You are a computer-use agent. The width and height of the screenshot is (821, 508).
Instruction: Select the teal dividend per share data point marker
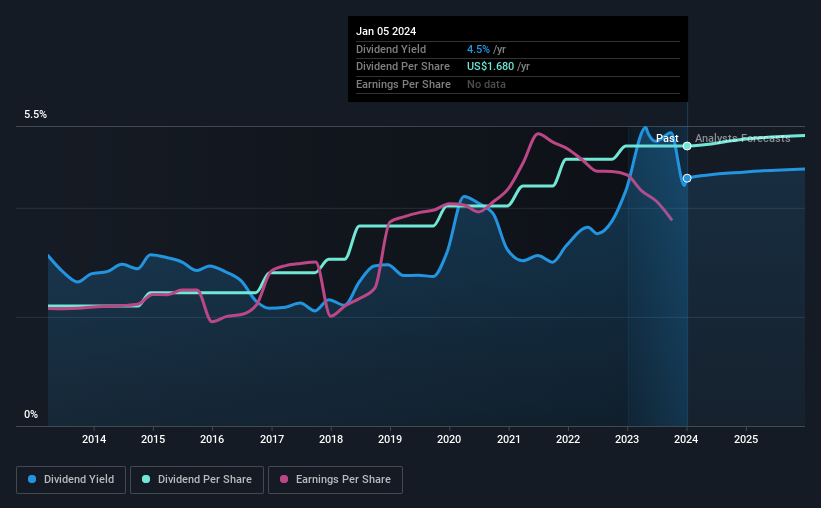(687, 146)
